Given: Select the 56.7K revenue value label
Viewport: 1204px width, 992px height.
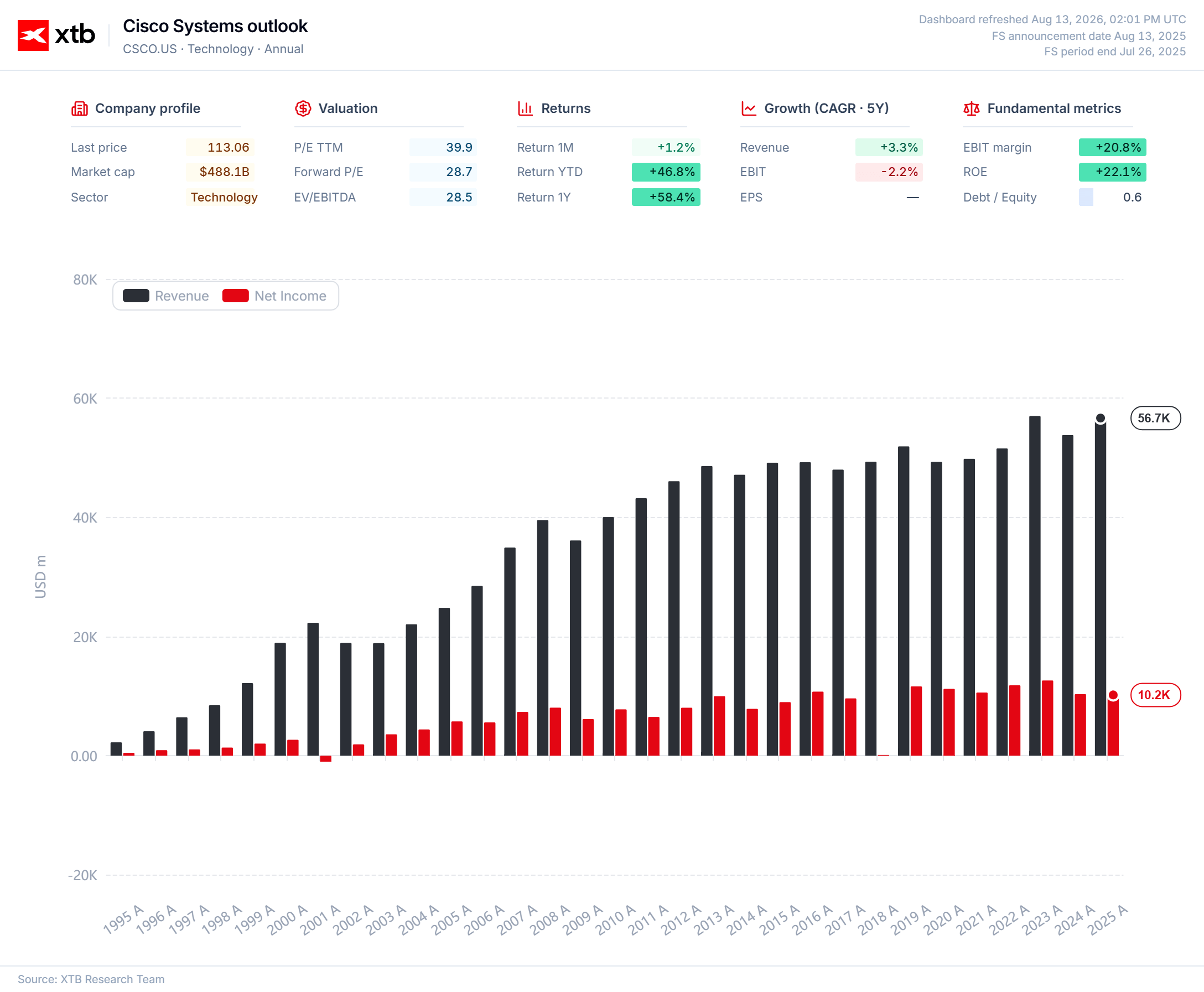Looking at the screenshot, I should [1155, 418].
